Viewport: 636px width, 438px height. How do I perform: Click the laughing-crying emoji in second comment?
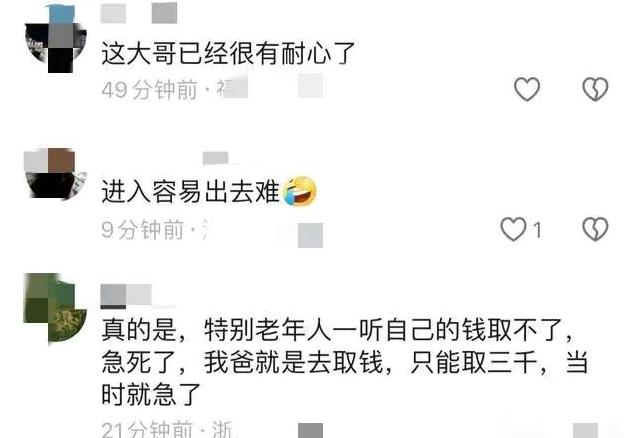[299, 191]
